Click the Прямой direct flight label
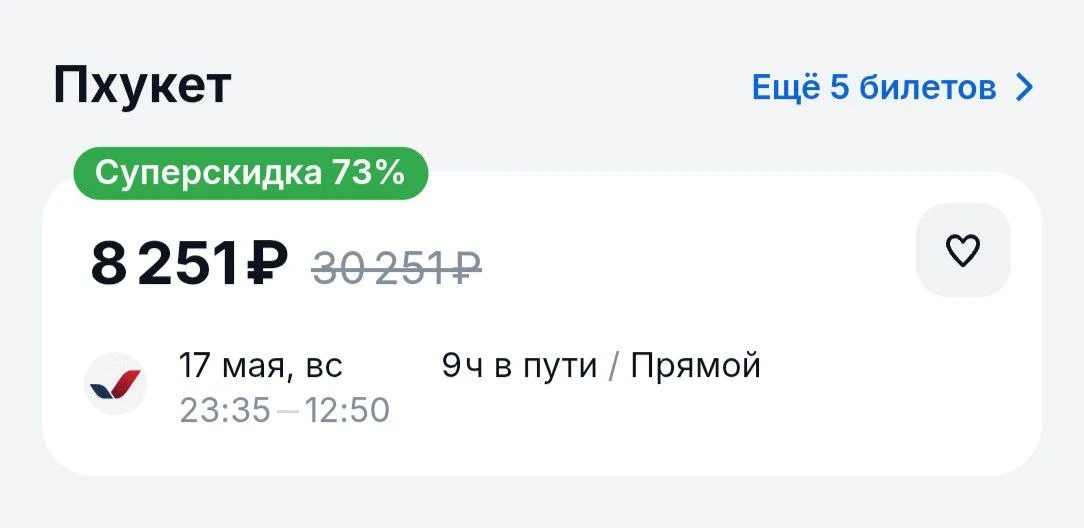 (695, 366)
